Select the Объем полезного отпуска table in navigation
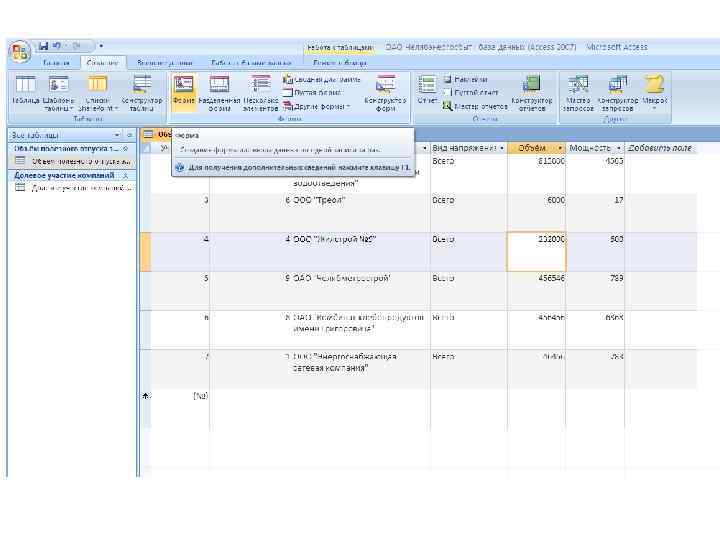Viewport: 720px width, 540px height. (x=73, y=161)
